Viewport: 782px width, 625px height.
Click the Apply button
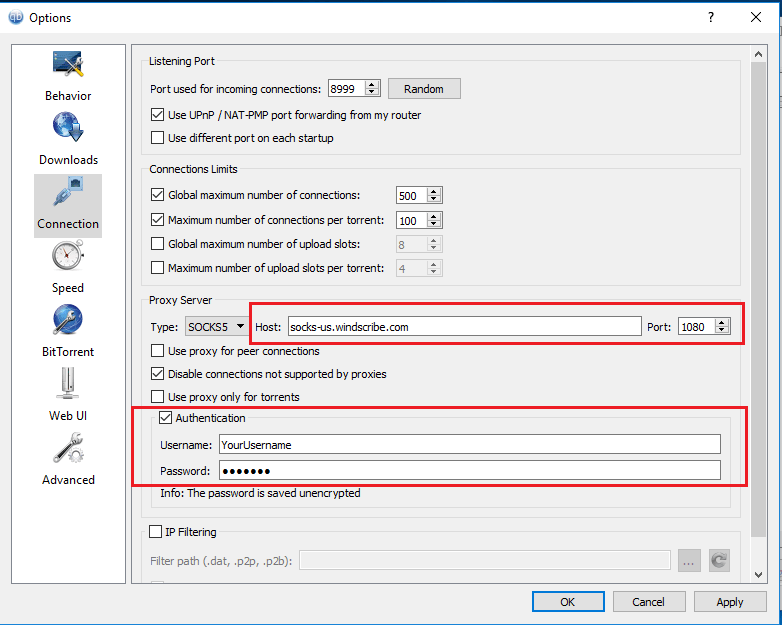click(730, 602)
